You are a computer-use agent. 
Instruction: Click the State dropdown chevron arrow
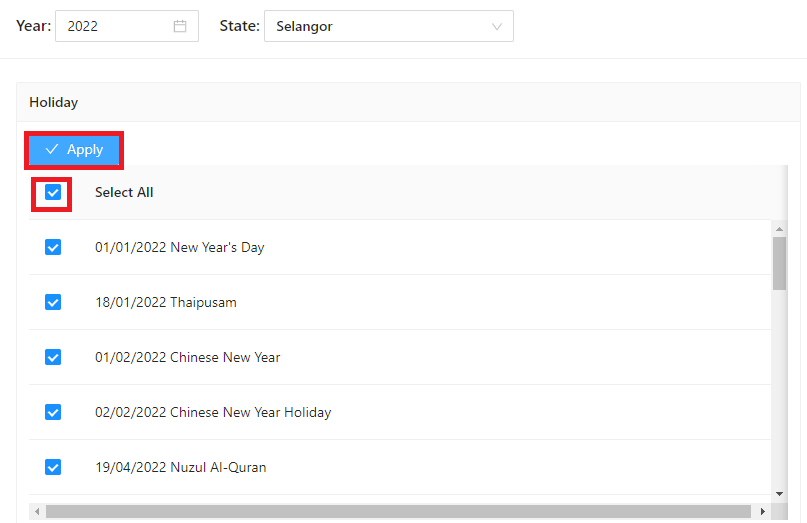click(x=497, y=27)
